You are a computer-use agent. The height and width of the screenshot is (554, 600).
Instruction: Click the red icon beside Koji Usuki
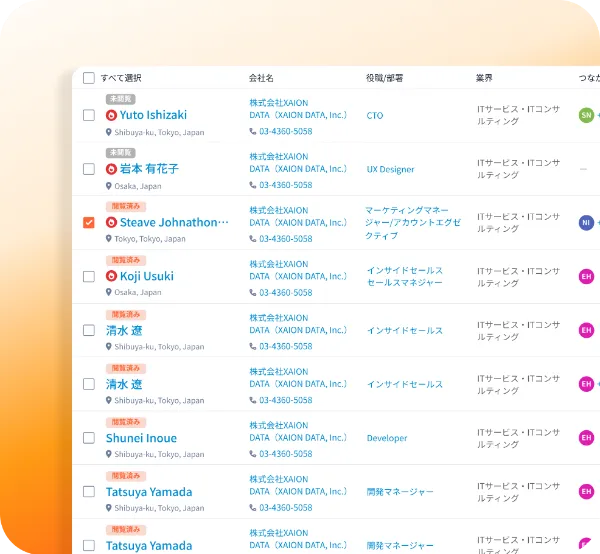coord(111,276)
